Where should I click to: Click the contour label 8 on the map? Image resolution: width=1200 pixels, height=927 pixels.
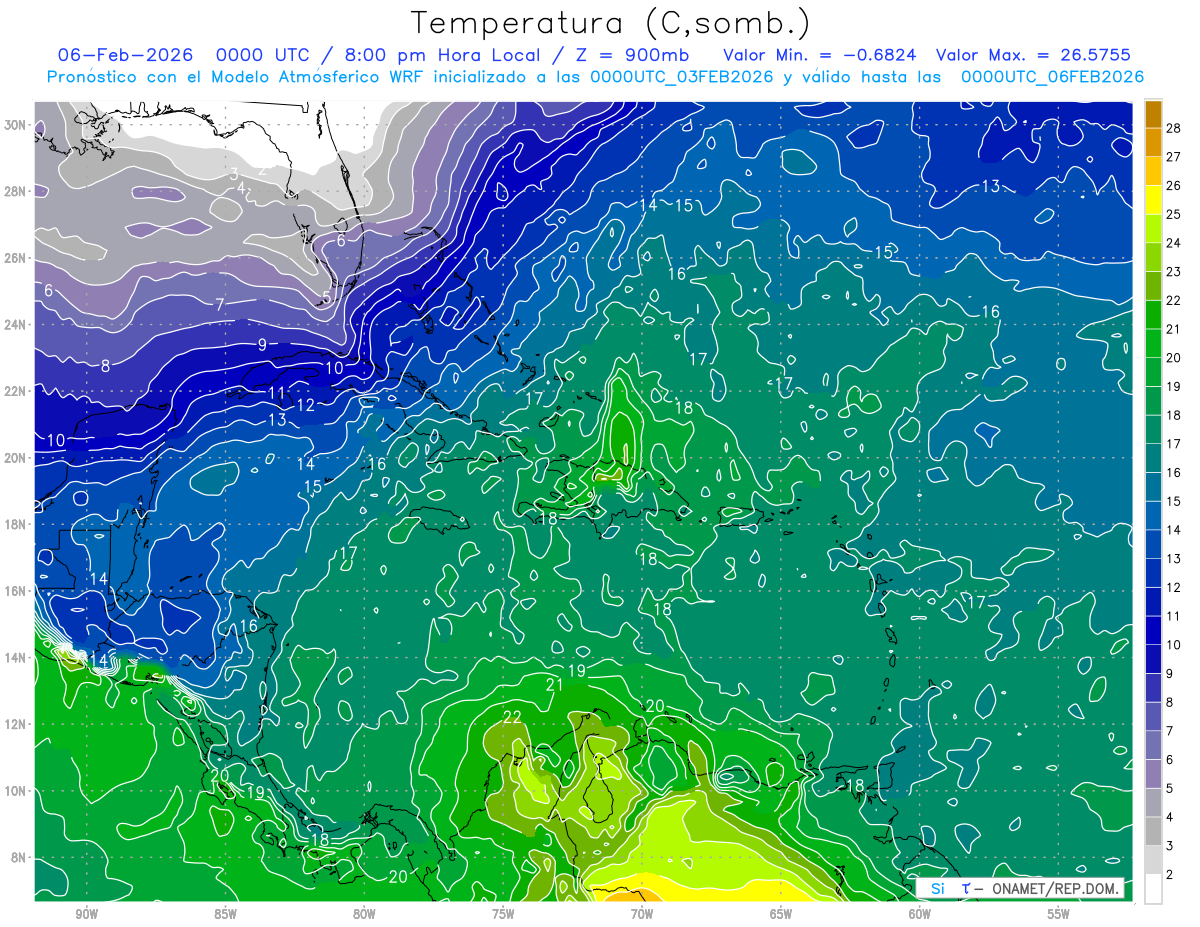105,366
